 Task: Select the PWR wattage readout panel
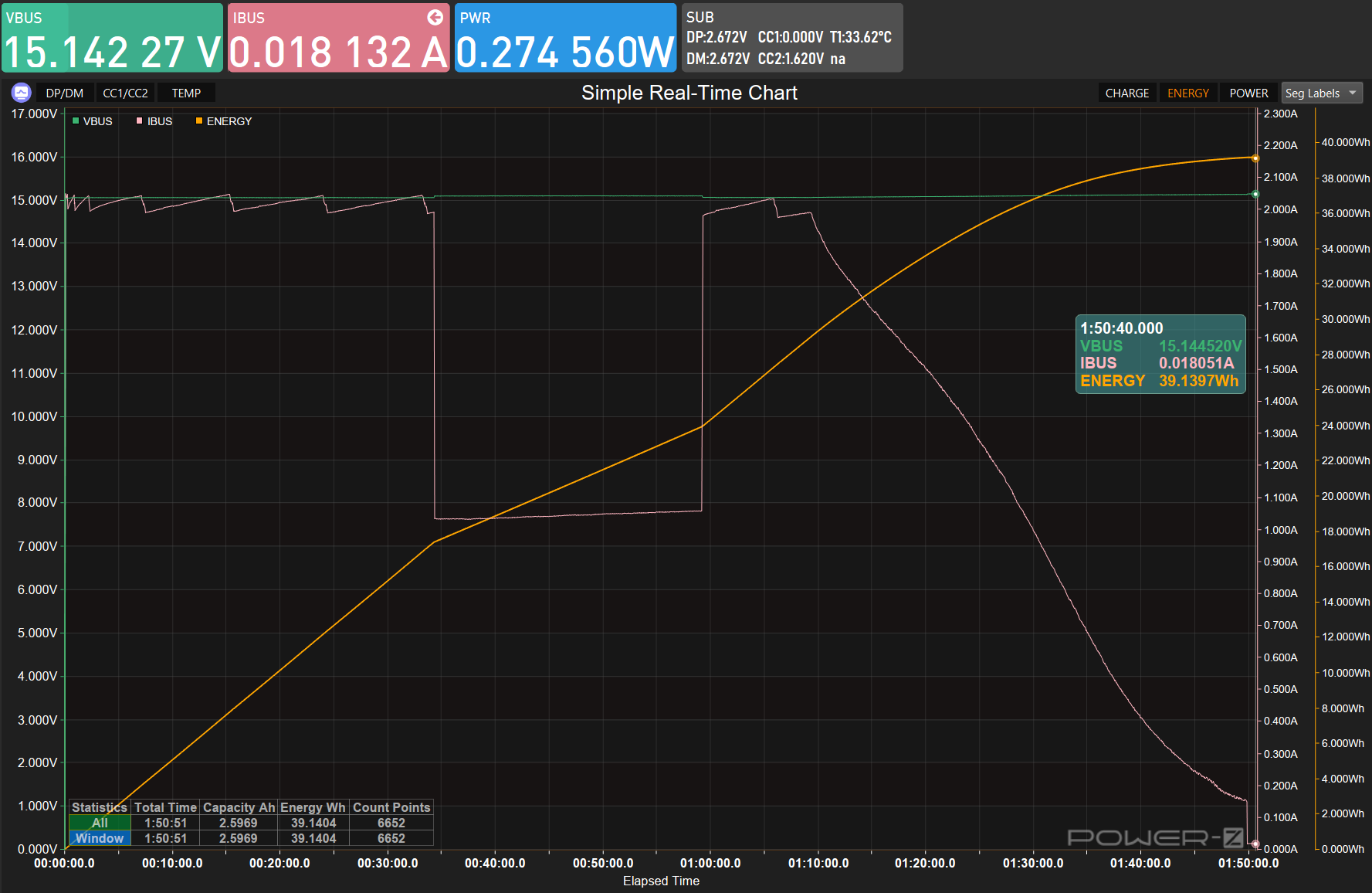(565, 38)
